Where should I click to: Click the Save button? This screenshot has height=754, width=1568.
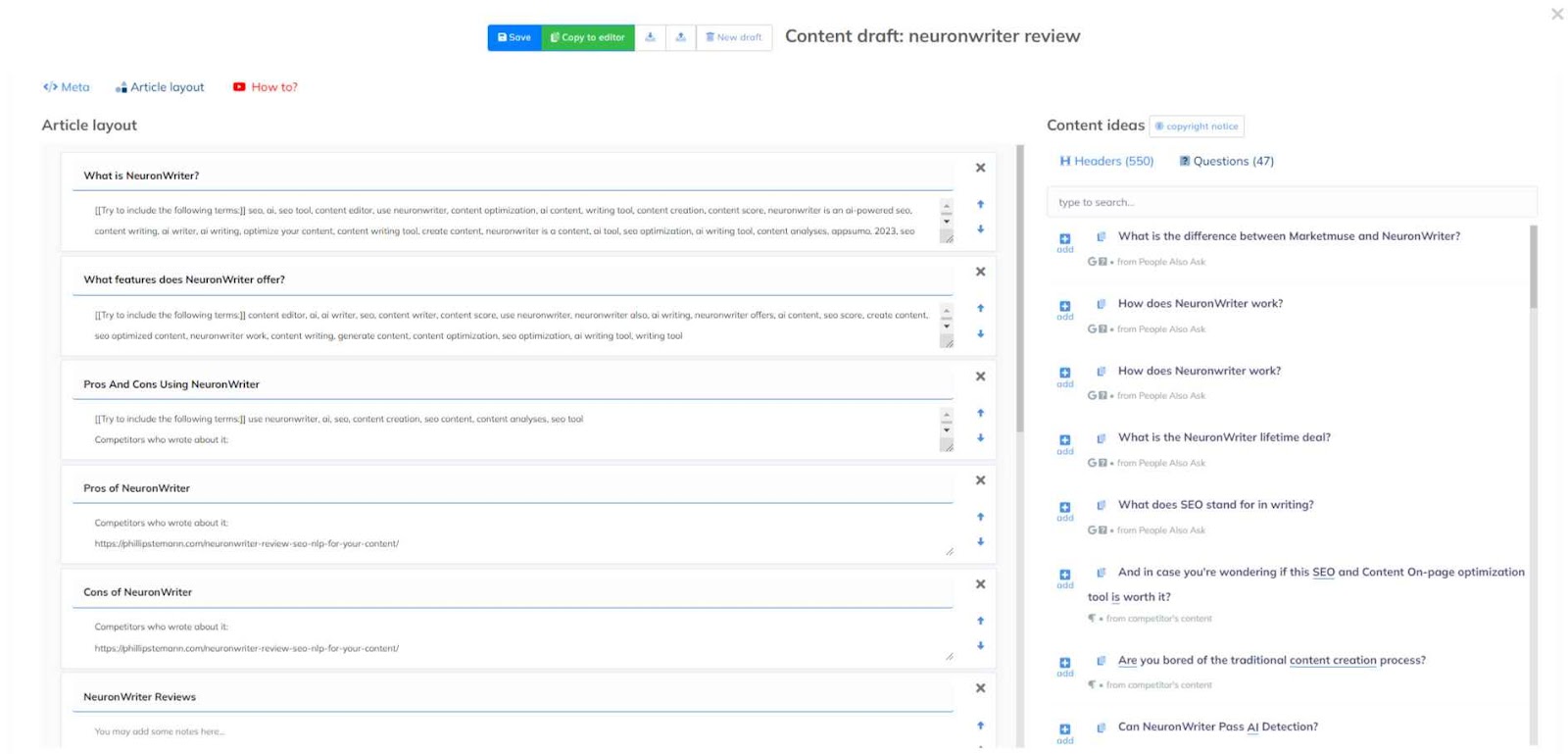tap(514, 37)
